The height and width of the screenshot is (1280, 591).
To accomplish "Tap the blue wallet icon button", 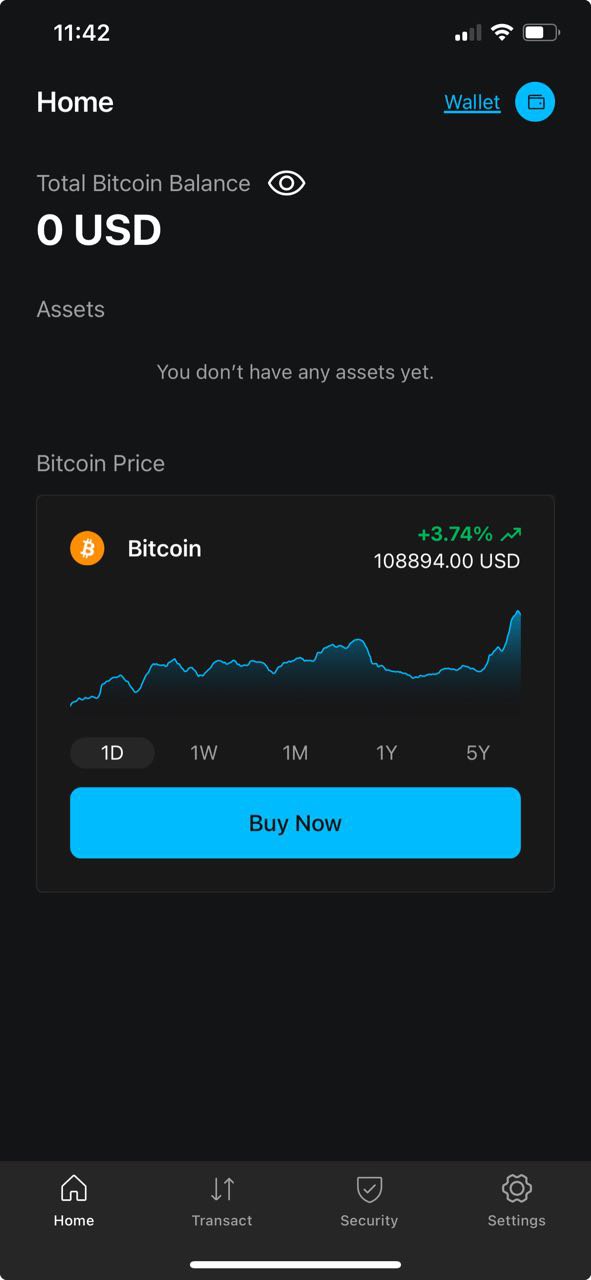I will click(x=535, y=102).
